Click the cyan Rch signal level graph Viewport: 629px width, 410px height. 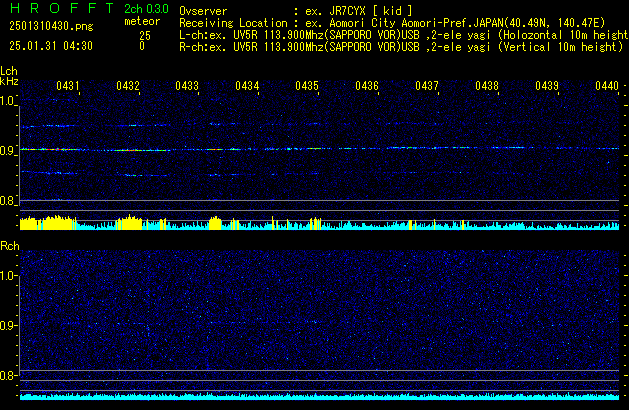tap(319, 396)
